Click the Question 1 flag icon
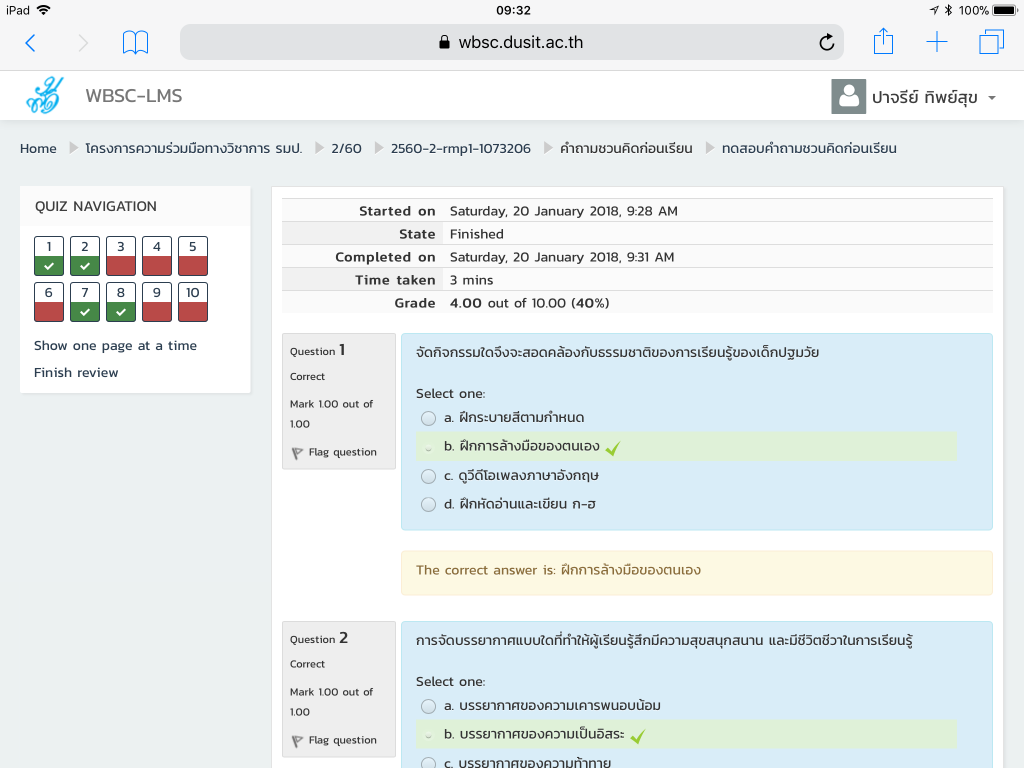 pos(297,453)
